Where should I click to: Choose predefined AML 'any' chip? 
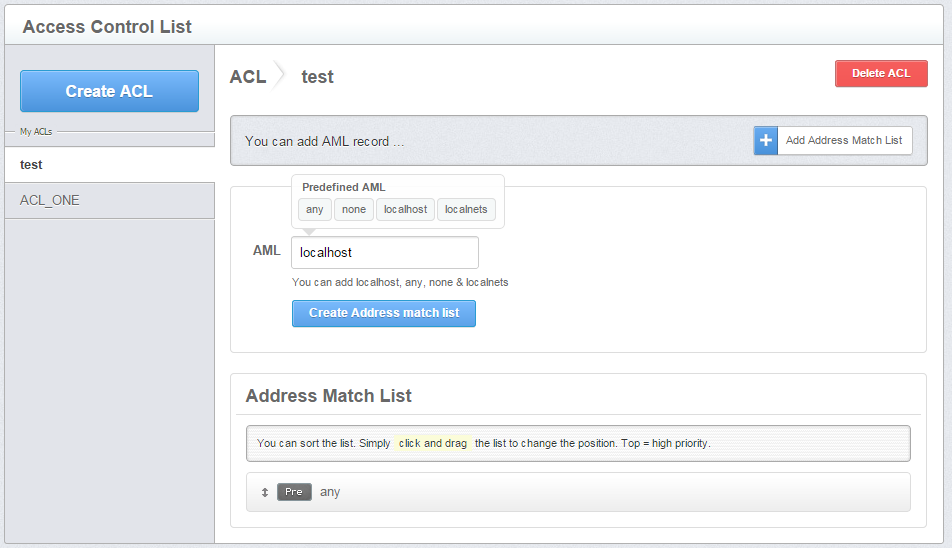click(315, 209)
